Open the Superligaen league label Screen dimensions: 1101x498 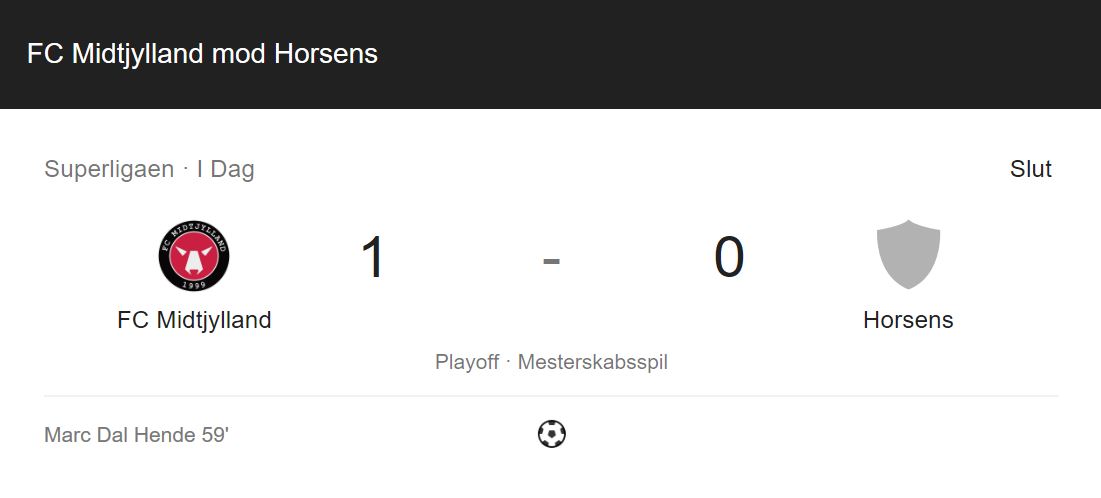[x=109, y=169]
